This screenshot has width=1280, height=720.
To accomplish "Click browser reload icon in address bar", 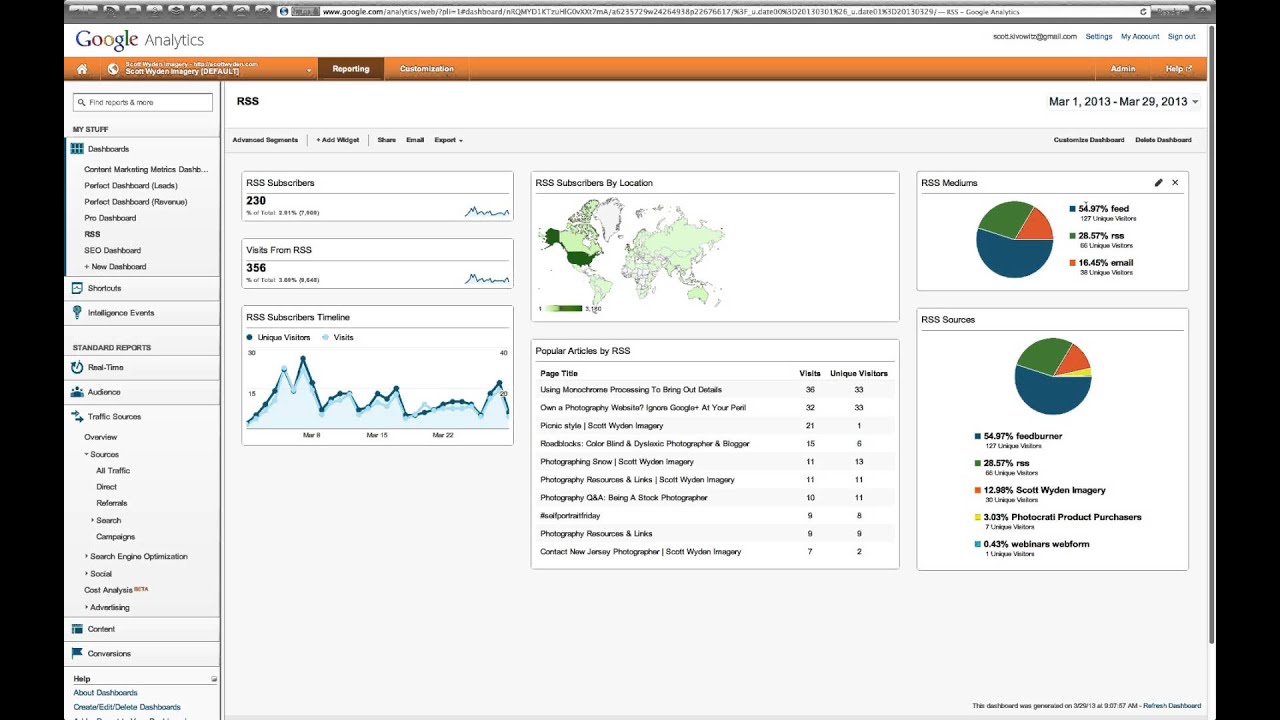I will pyautogui.click(x=1144, y=12).
